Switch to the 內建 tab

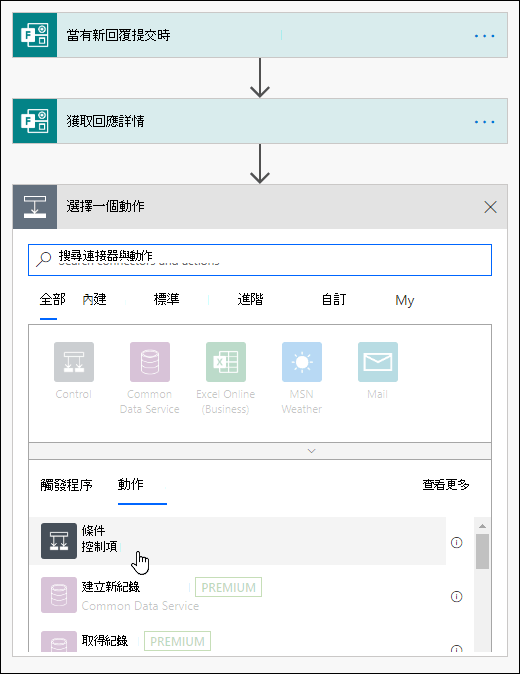[95, 299]
